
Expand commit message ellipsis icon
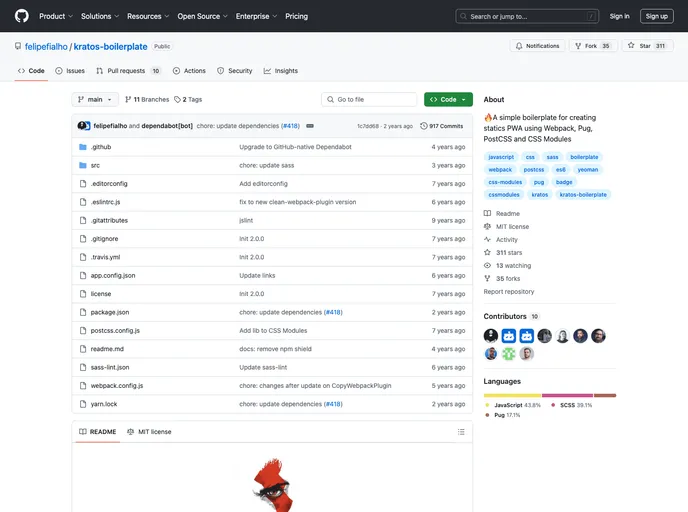pos(310,126)
